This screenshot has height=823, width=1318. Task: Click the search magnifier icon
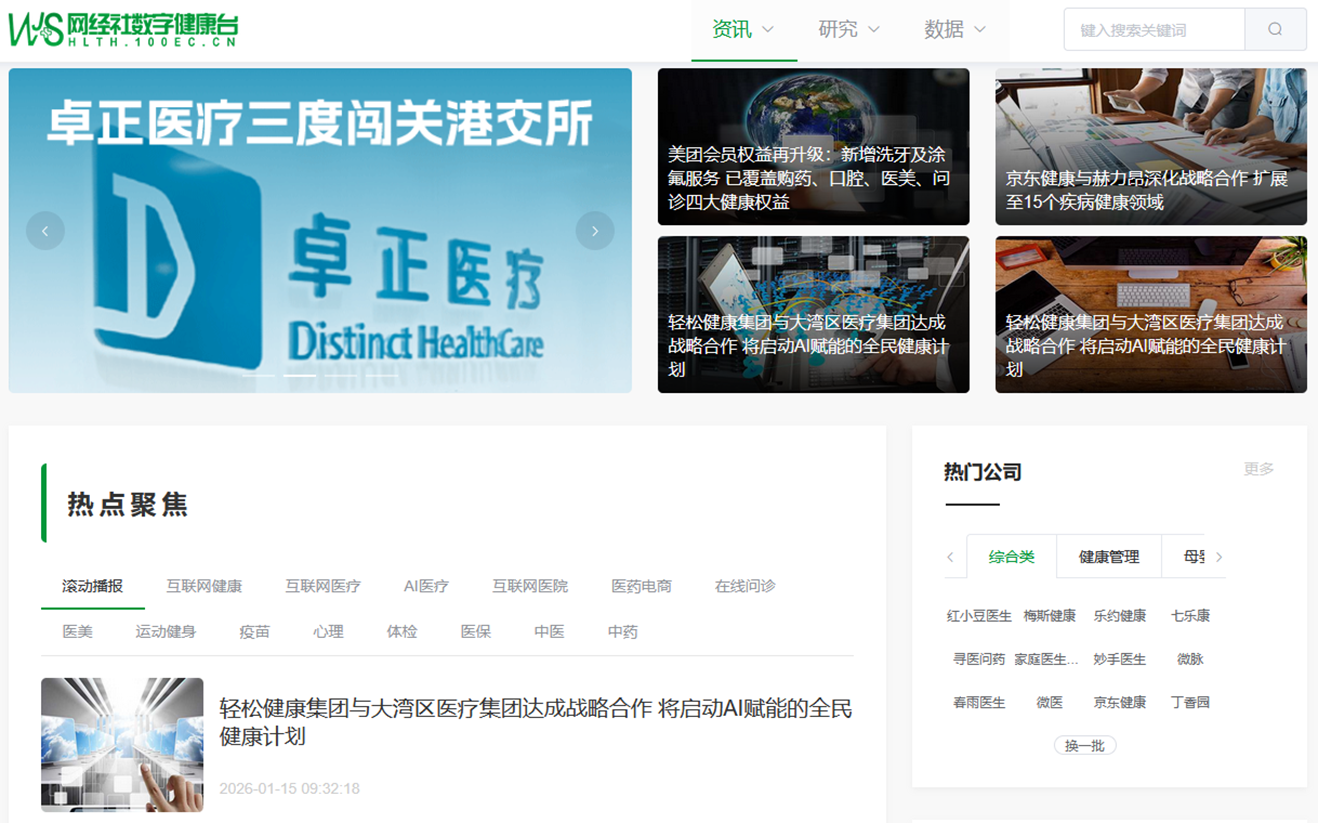[1276, 29]
